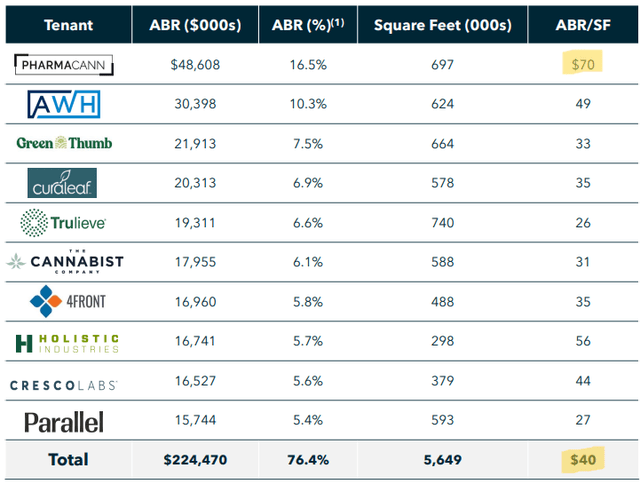640x484 pixels.
Task: Click the highlighted $40 total ABR/SF
Action: coord(583,460)
